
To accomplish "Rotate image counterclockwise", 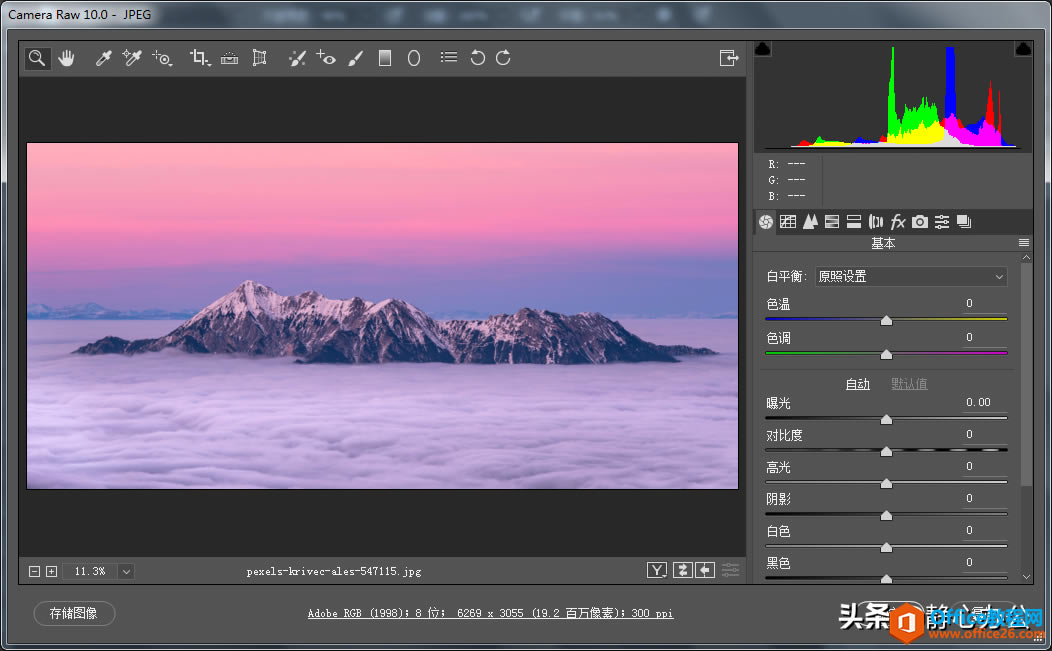I will 477,58.
